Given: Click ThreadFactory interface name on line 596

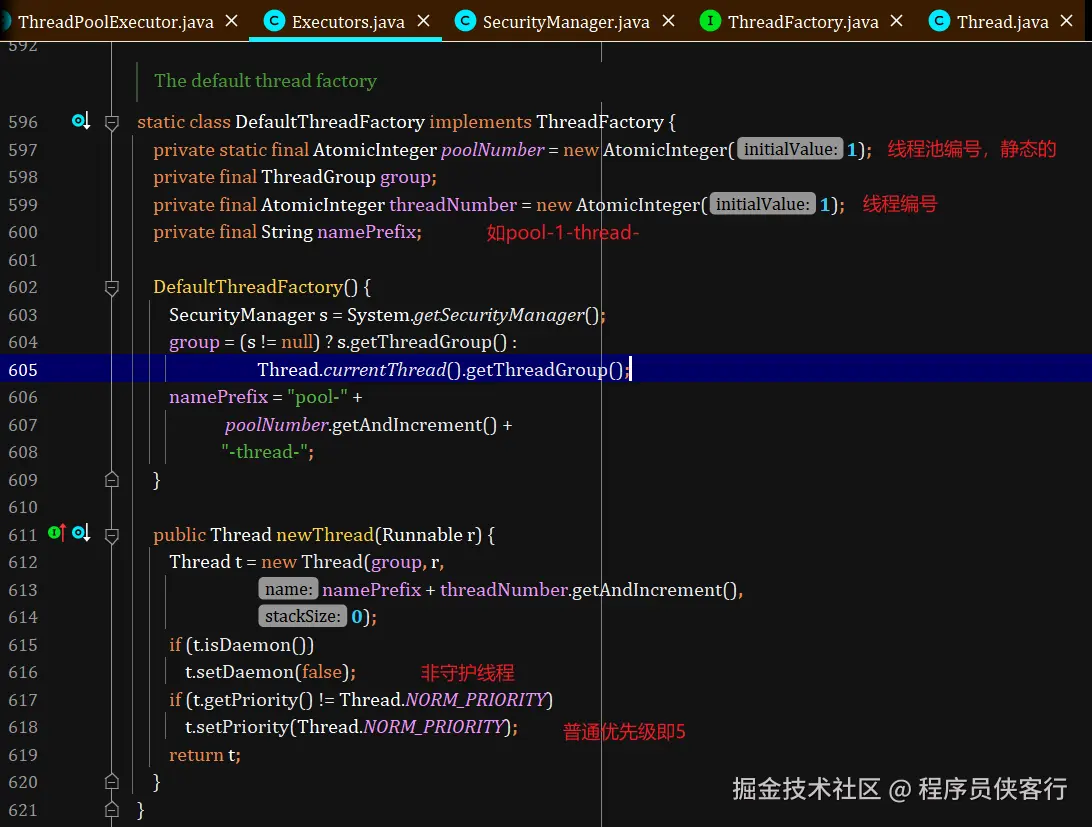Looking at the screenshot, I should pos(600,122).
